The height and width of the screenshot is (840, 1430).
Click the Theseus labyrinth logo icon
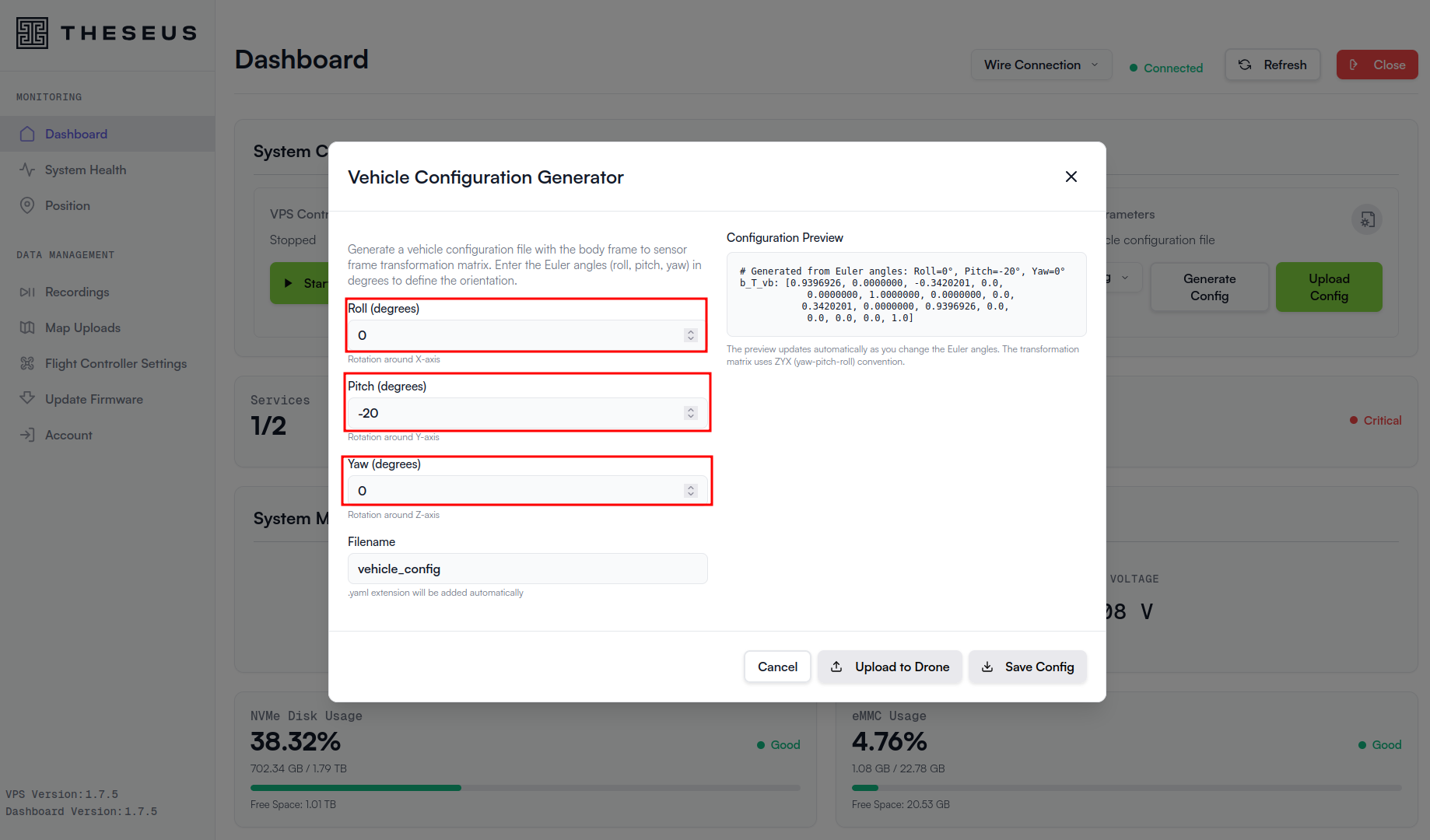tap(32, 33)
